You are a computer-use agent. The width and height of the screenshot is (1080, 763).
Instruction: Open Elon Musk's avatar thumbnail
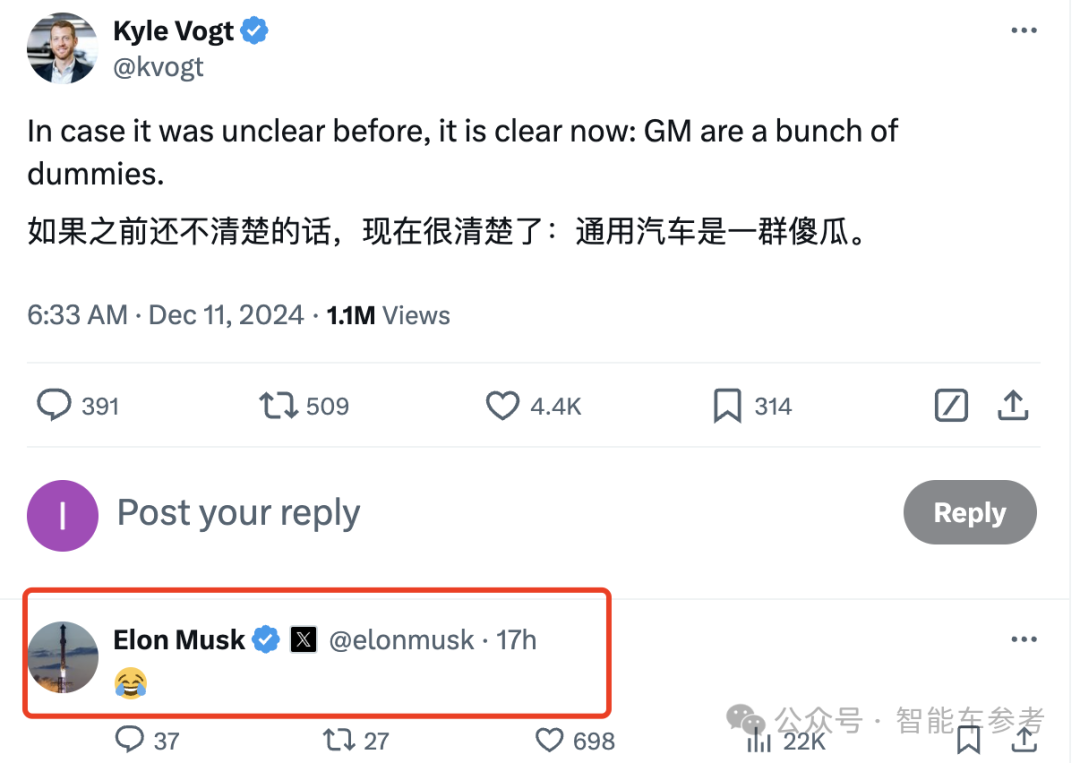pyautogui.click(x=62, y=657)
